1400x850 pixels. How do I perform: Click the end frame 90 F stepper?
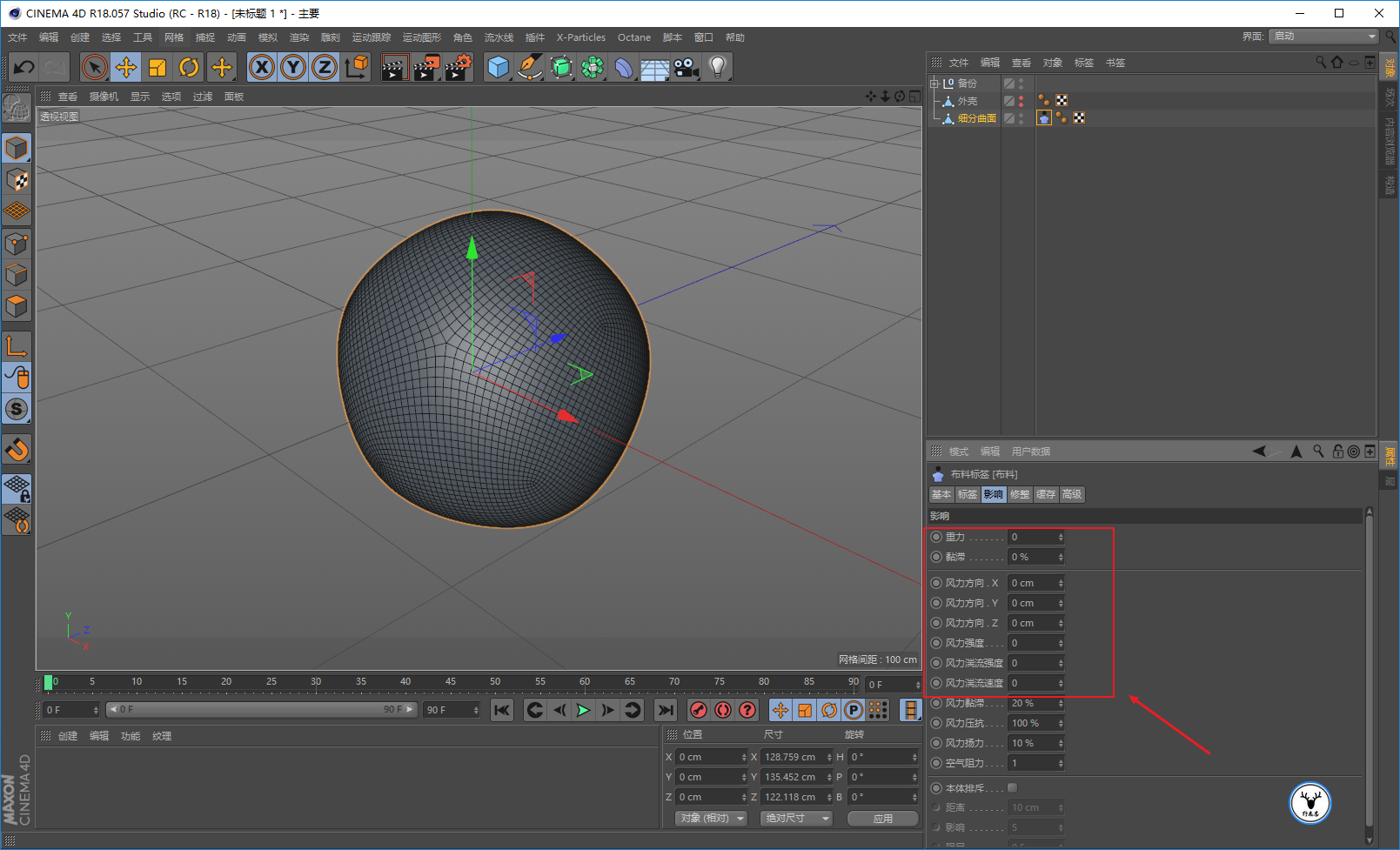click(476, 711)
